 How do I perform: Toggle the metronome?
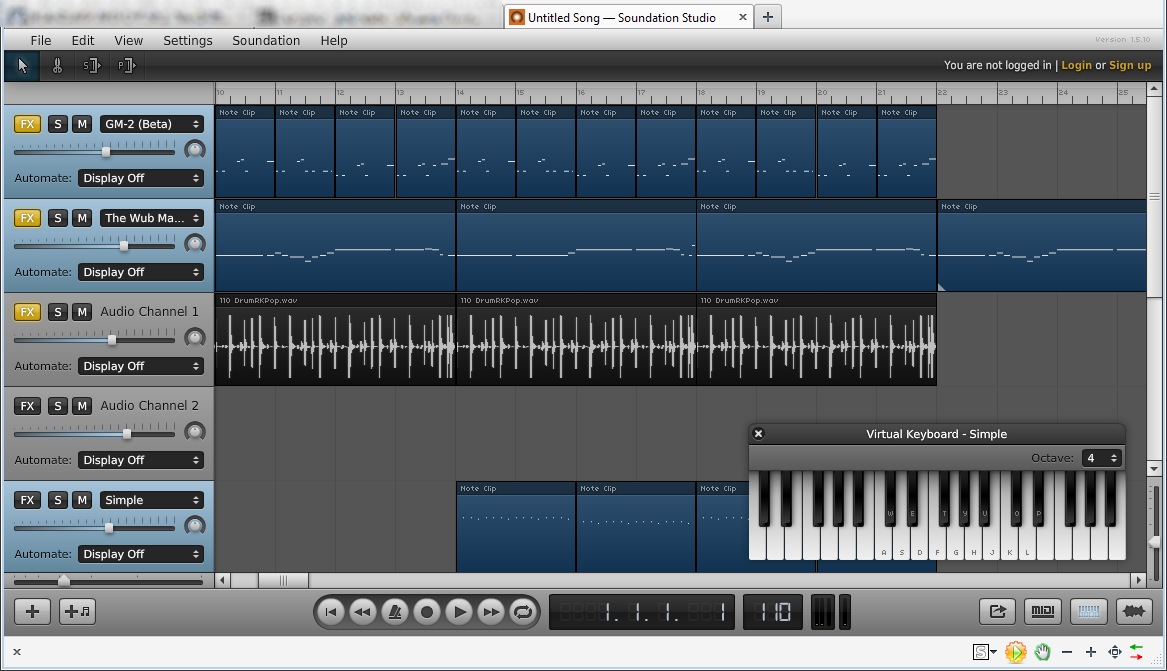[394, 612]
